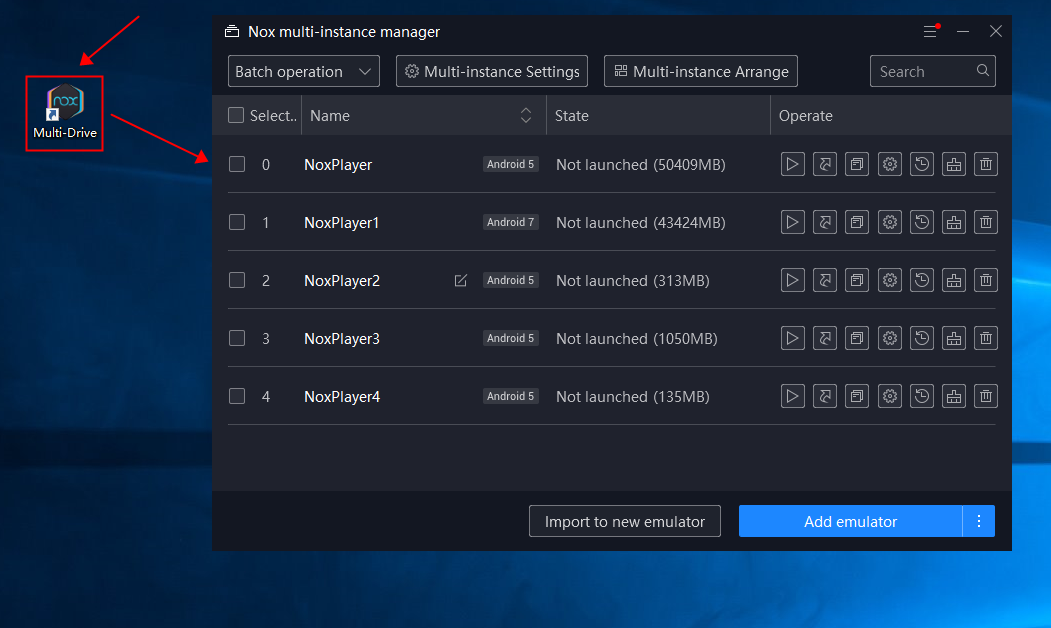Create shortcut for NoxPlayer3
1051x628 pixels.
click(x=824, y=338)
